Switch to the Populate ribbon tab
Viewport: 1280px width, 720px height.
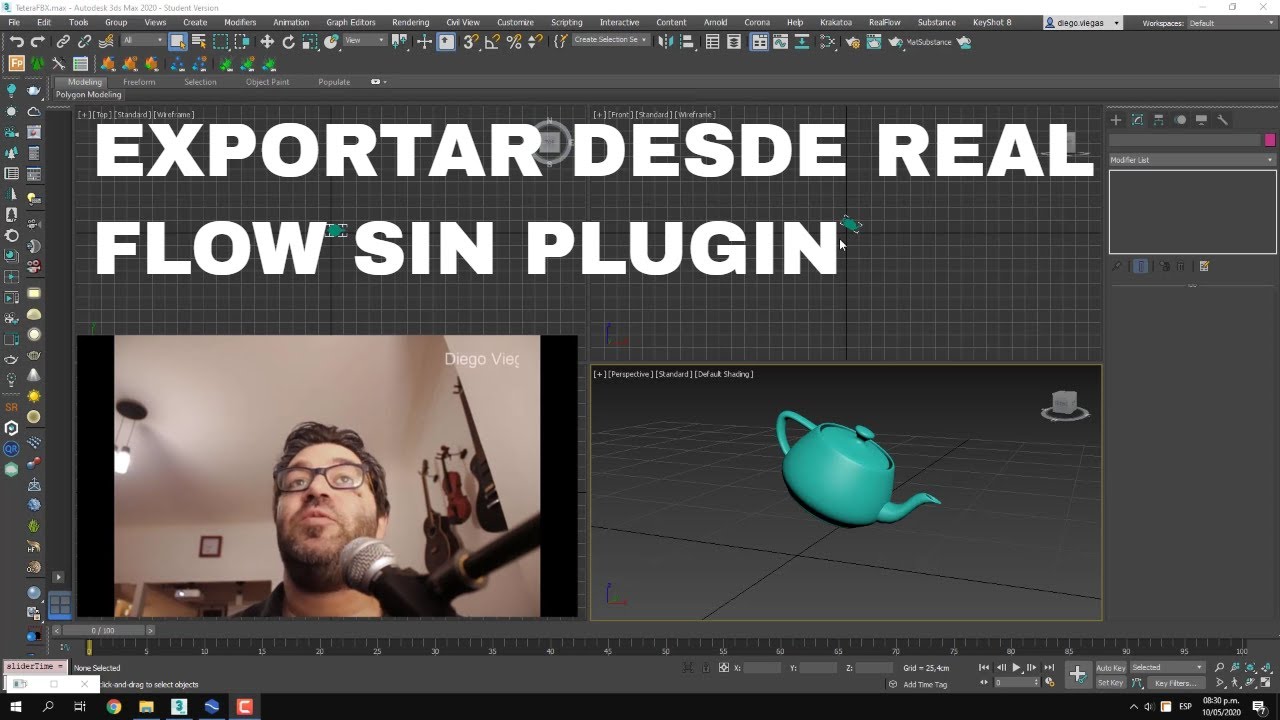pos(334,82)
